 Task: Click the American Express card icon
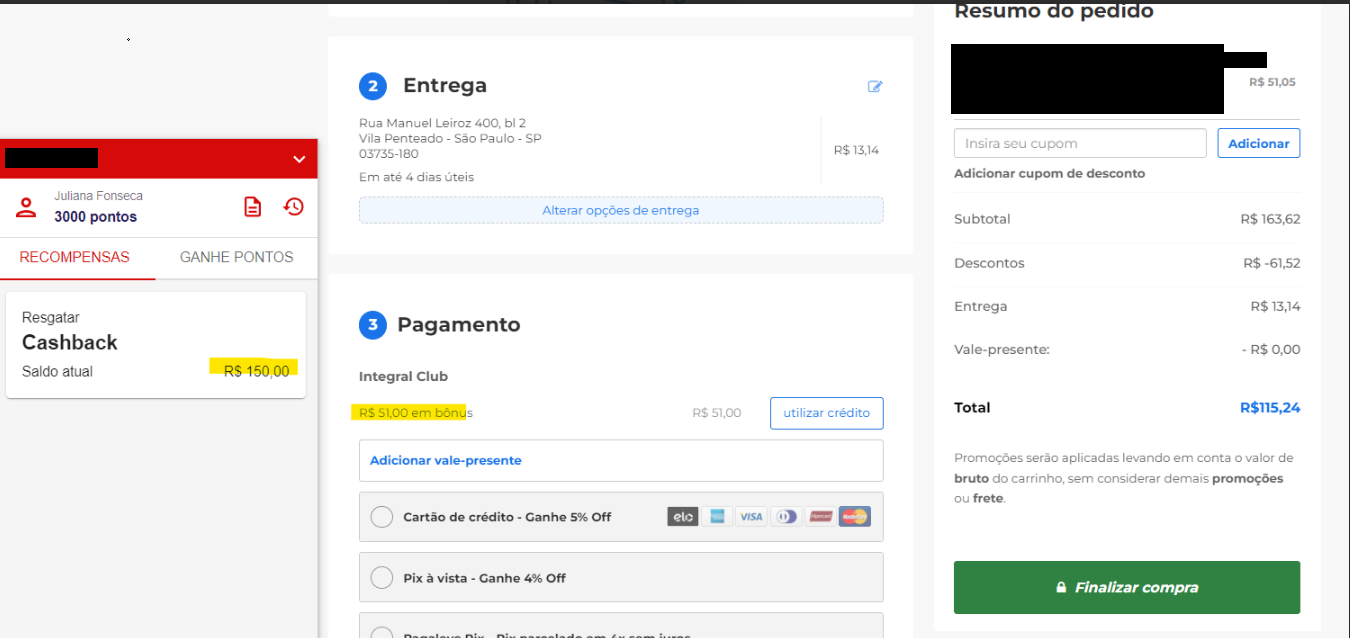tap(716, 517)
